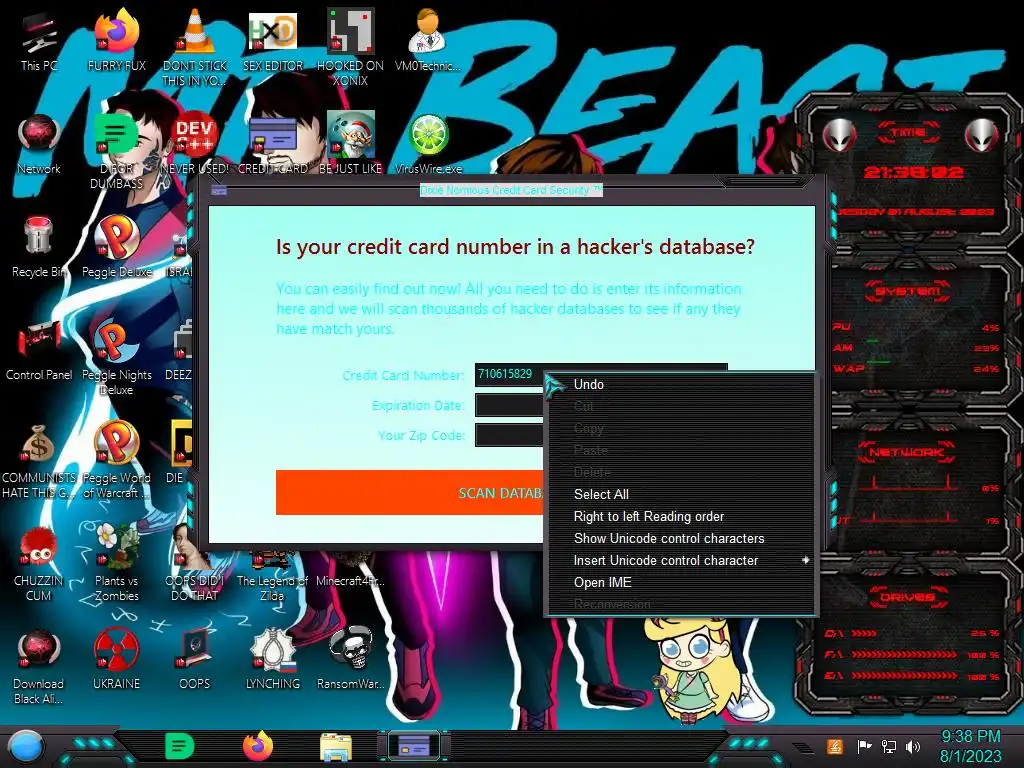This screenshot has height=768, width=1024.
Task: Open the OOPS DID I DO THAT icon
Action: coord(194,563)
